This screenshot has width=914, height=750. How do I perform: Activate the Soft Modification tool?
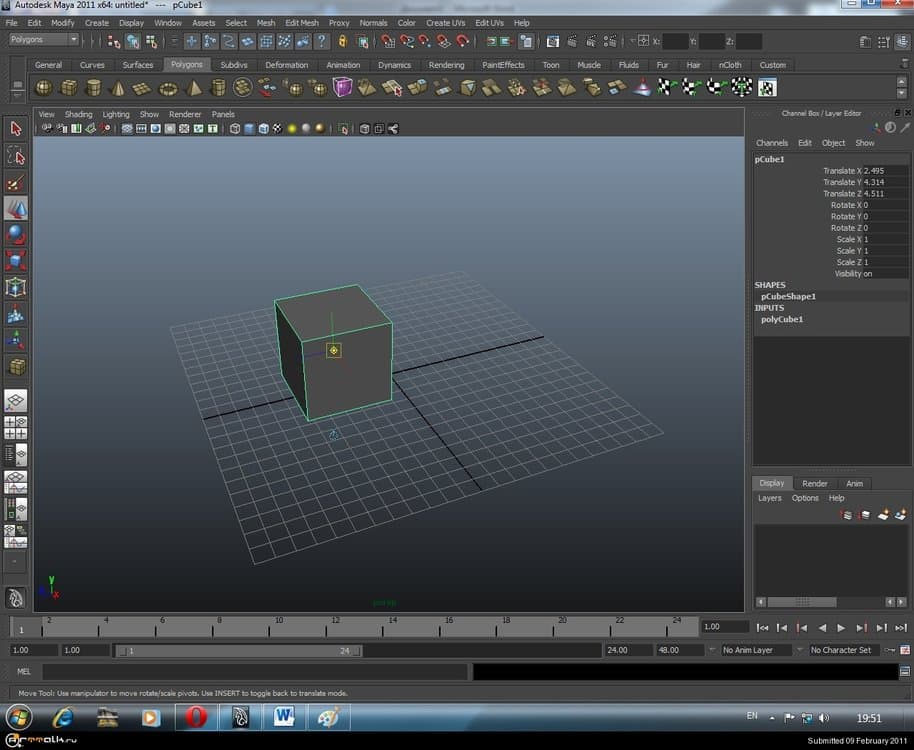(16, 314)
